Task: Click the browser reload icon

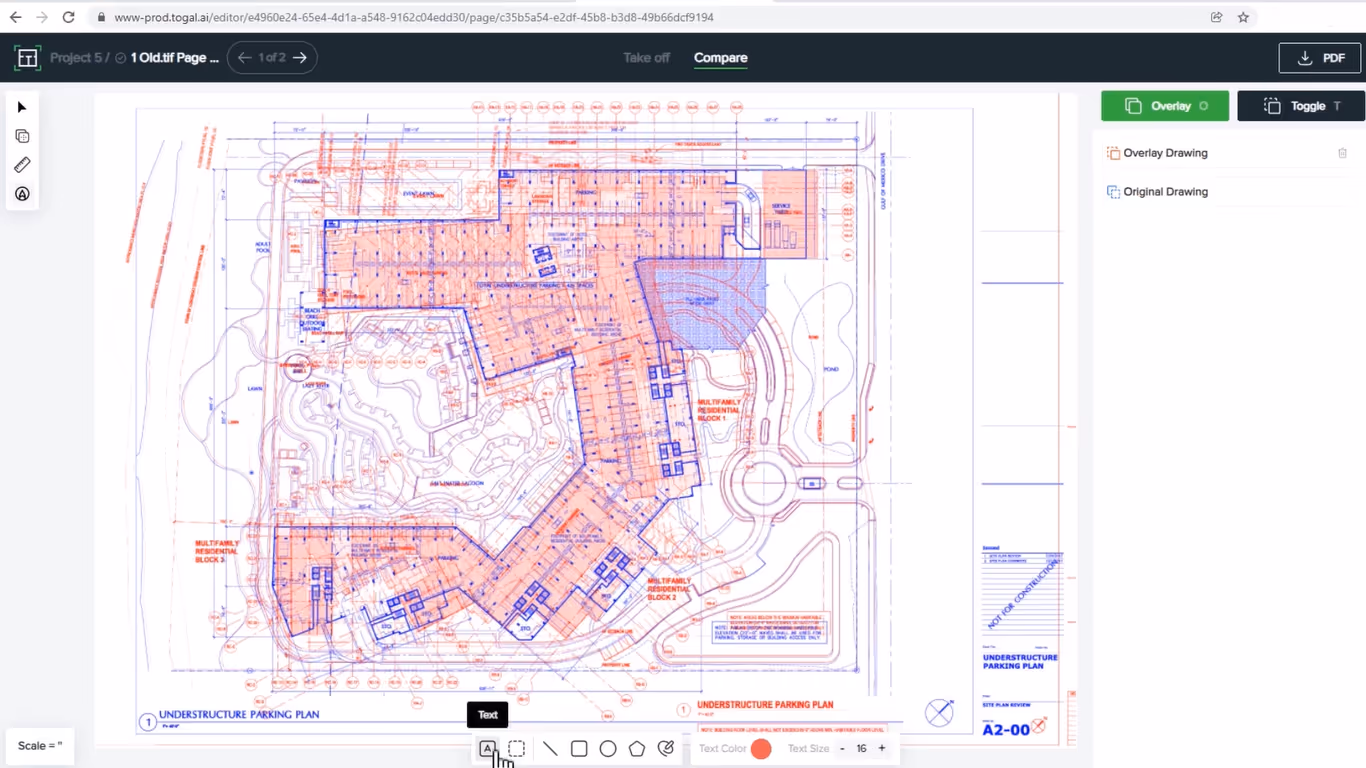Action: (68, 17)
